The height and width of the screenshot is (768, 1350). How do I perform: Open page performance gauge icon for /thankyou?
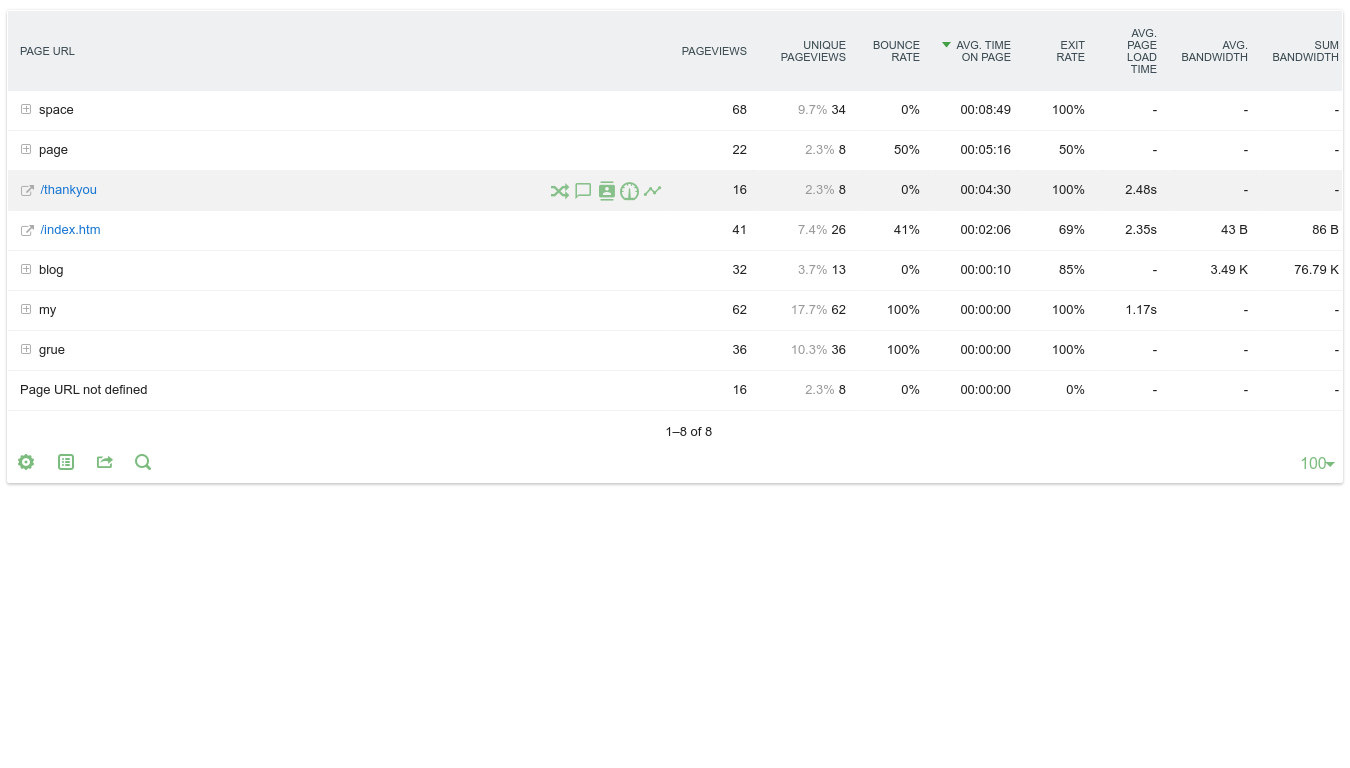(629, 191)
